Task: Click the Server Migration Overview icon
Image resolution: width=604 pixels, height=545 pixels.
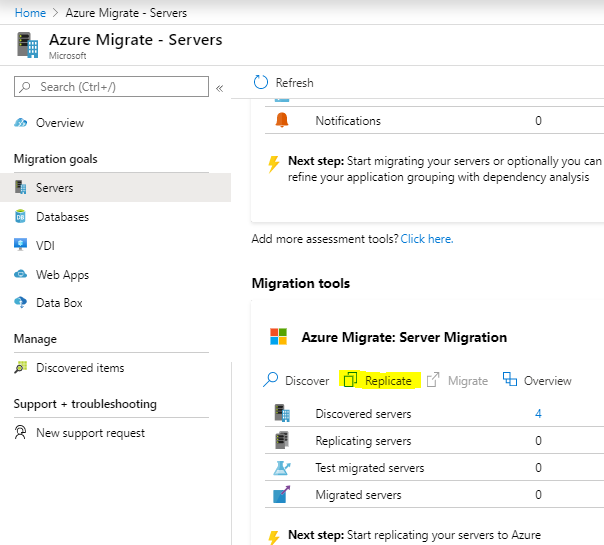Action: click(510, 379)
